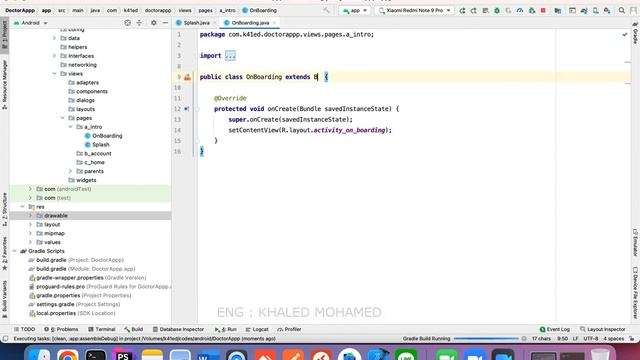The height and width of the screenshot is (360, 640).
Task: Select the b_account folder
Action: pos(94,153)
